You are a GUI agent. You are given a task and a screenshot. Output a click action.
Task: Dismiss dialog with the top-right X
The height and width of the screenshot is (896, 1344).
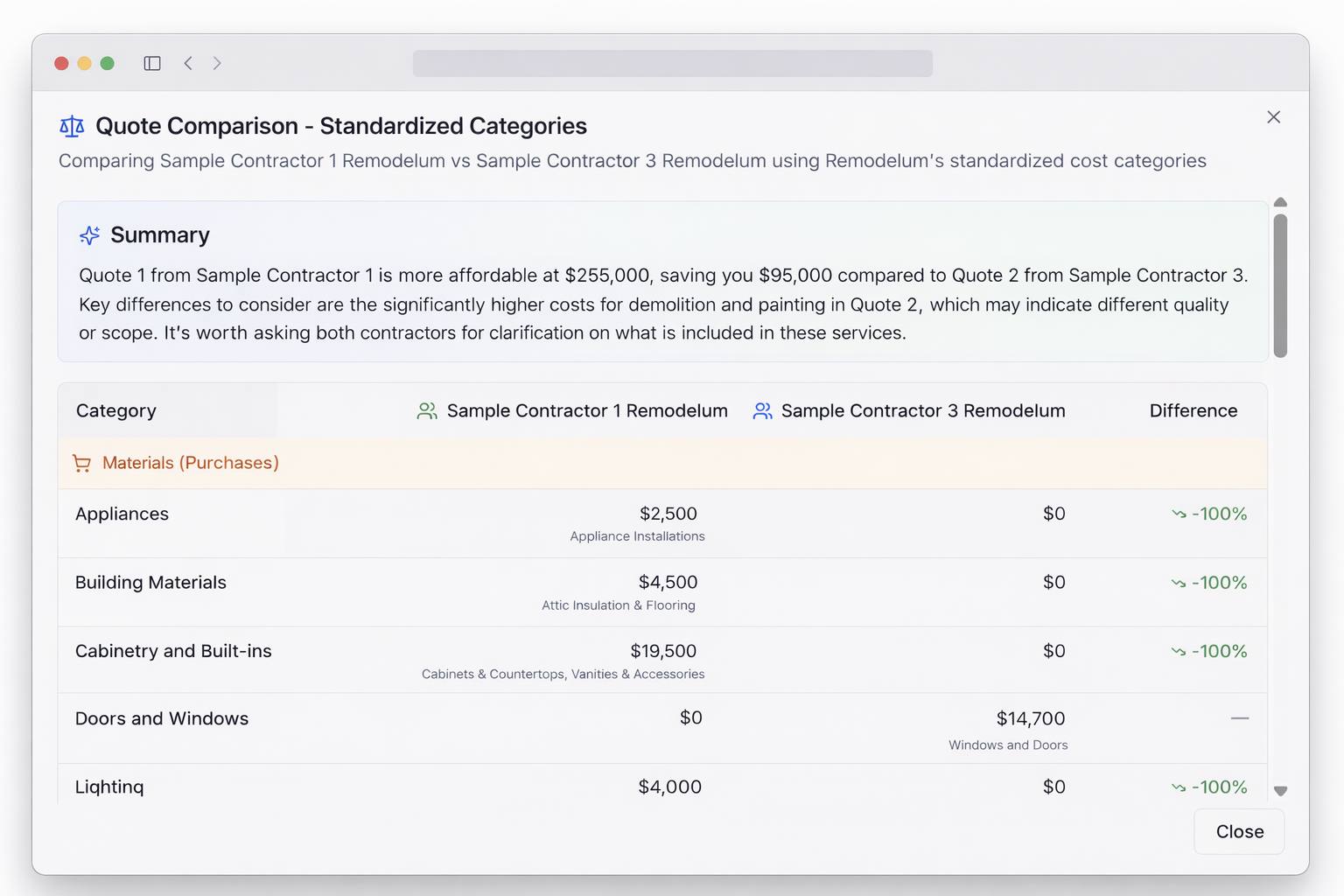1273,117
